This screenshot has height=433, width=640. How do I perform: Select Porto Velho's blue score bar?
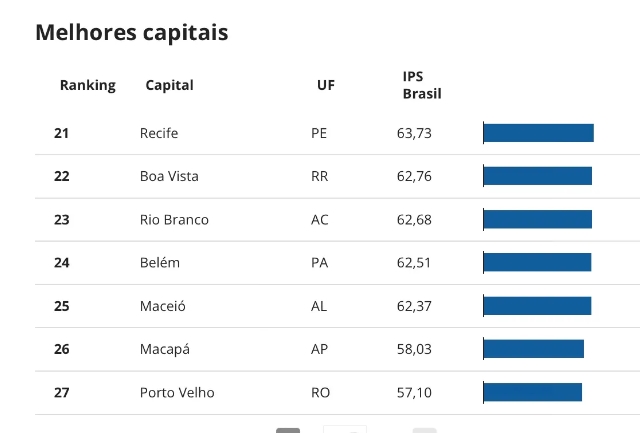pos(532,392)
